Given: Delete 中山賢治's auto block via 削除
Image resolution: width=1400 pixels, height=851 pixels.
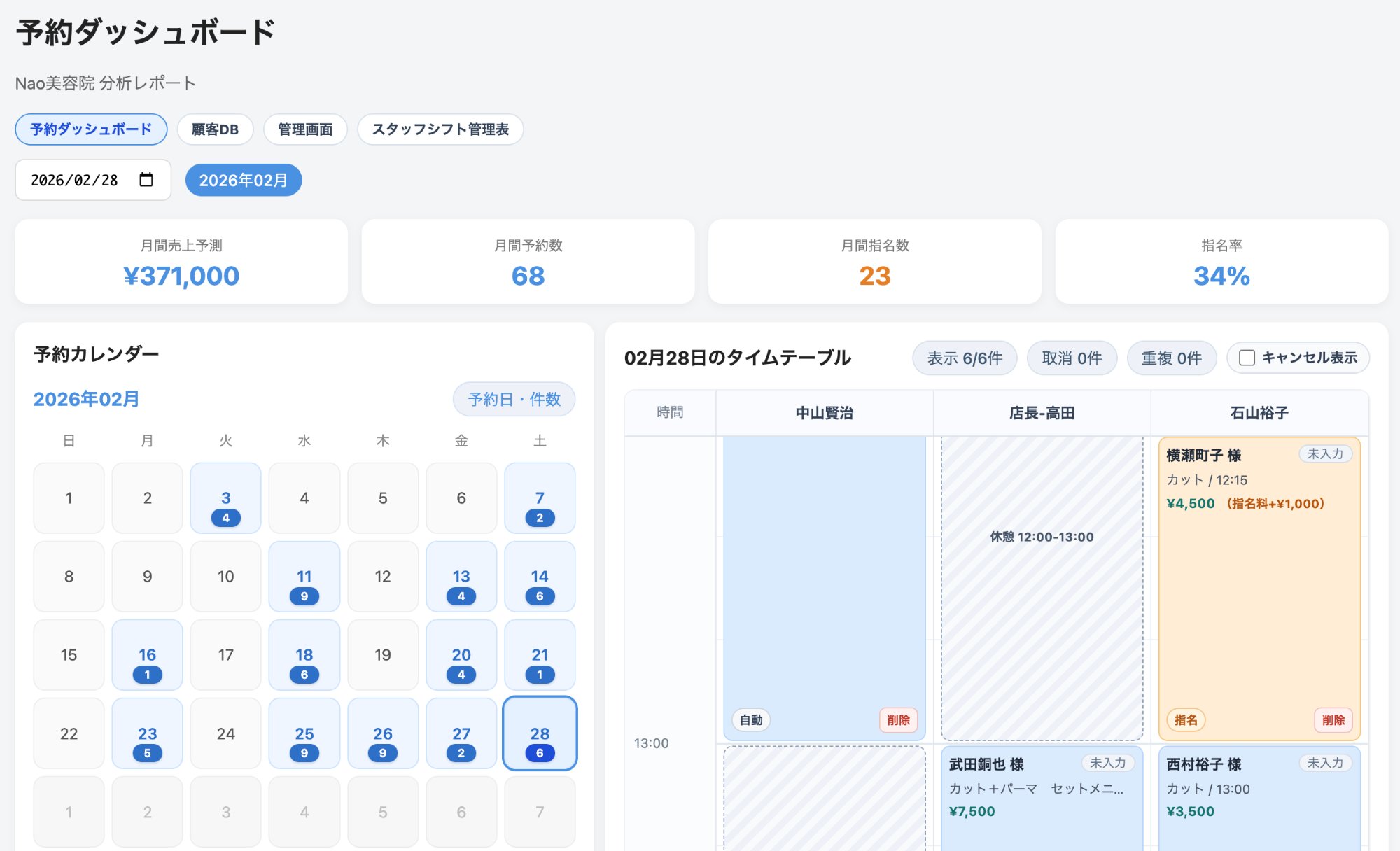Looking at the screenshot, I should pyautogui.click(x=898, y=720).
